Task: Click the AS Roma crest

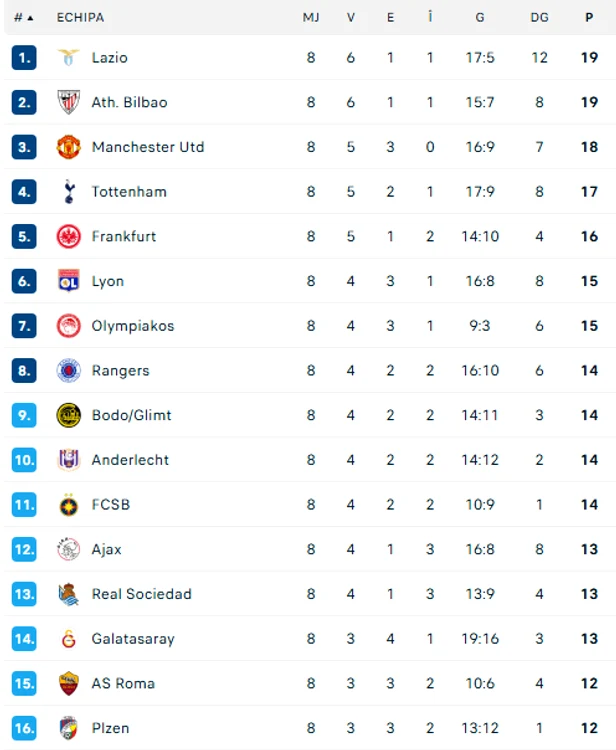Action: 68,684
